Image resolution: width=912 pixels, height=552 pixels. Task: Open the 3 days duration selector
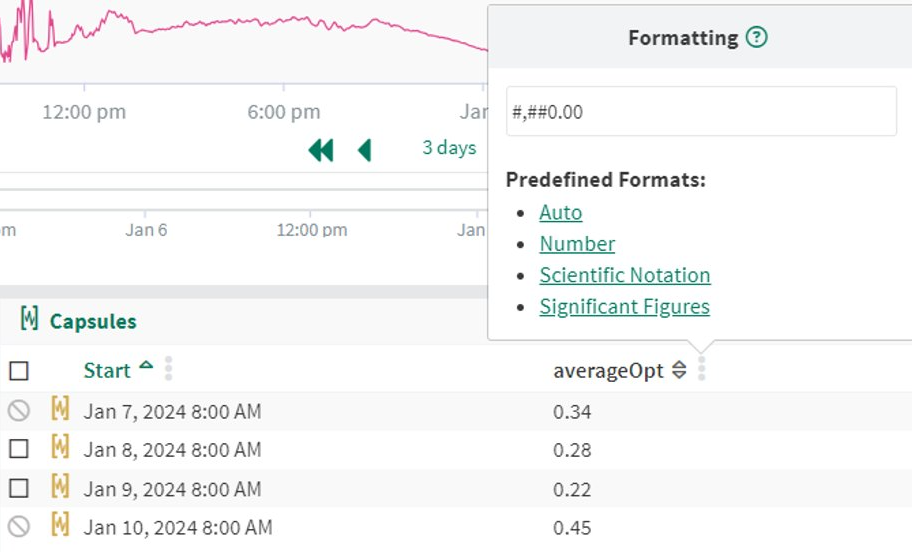pyautogui.click(x=449, y=148)
